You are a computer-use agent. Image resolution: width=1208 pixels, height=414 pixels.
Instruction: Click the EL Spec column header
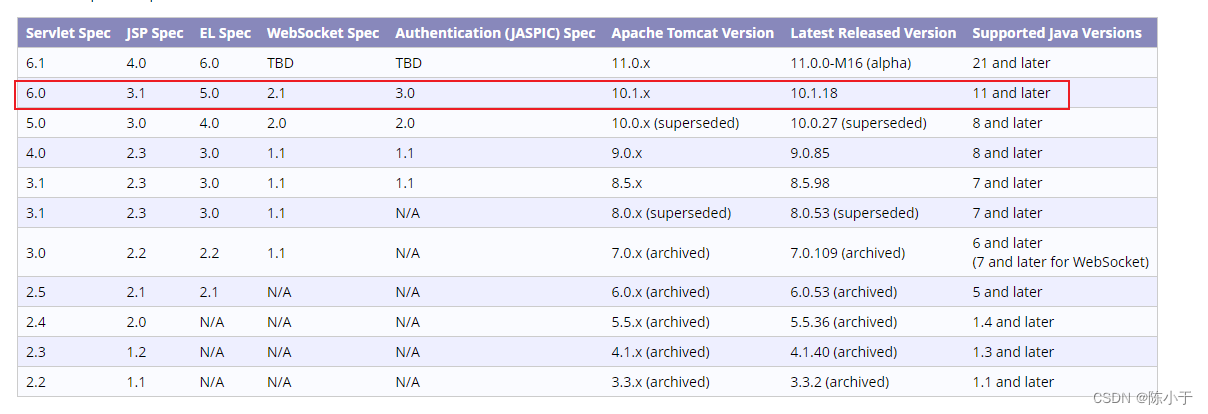coord(225,33)
